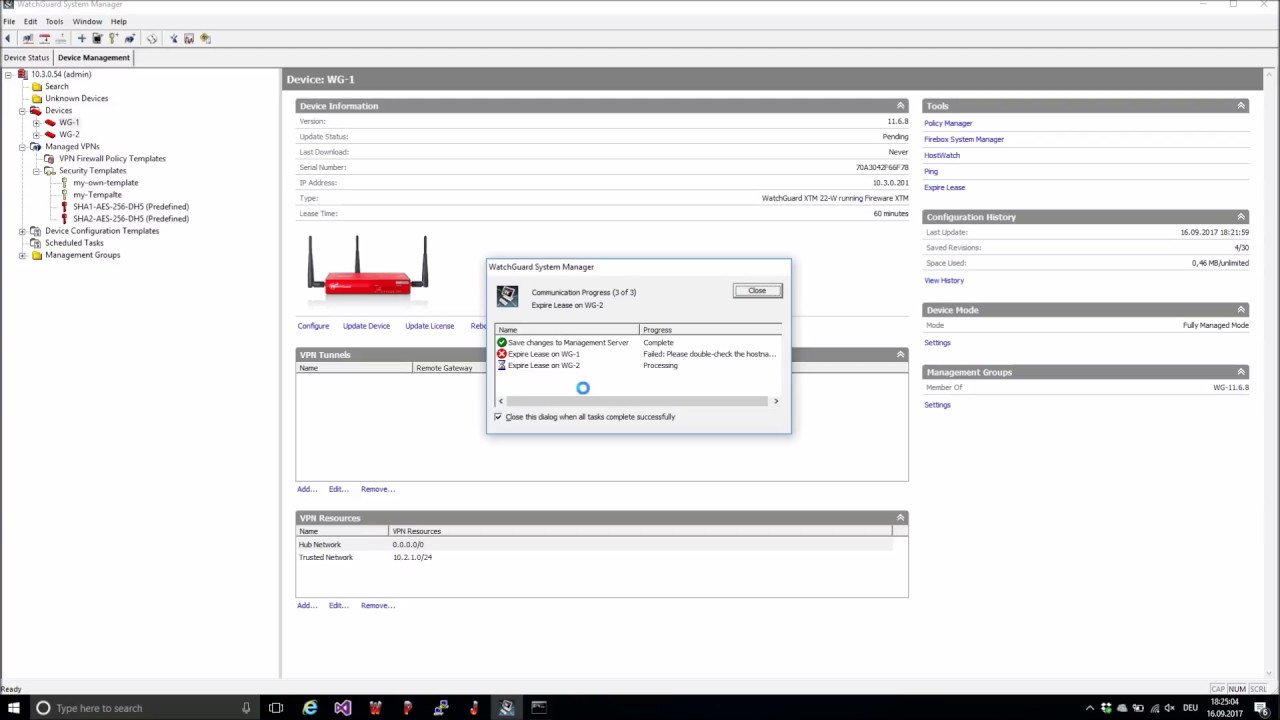Click the Name column header in dialog
Viewport: 1280px width, 720px height.
(567, 330)
